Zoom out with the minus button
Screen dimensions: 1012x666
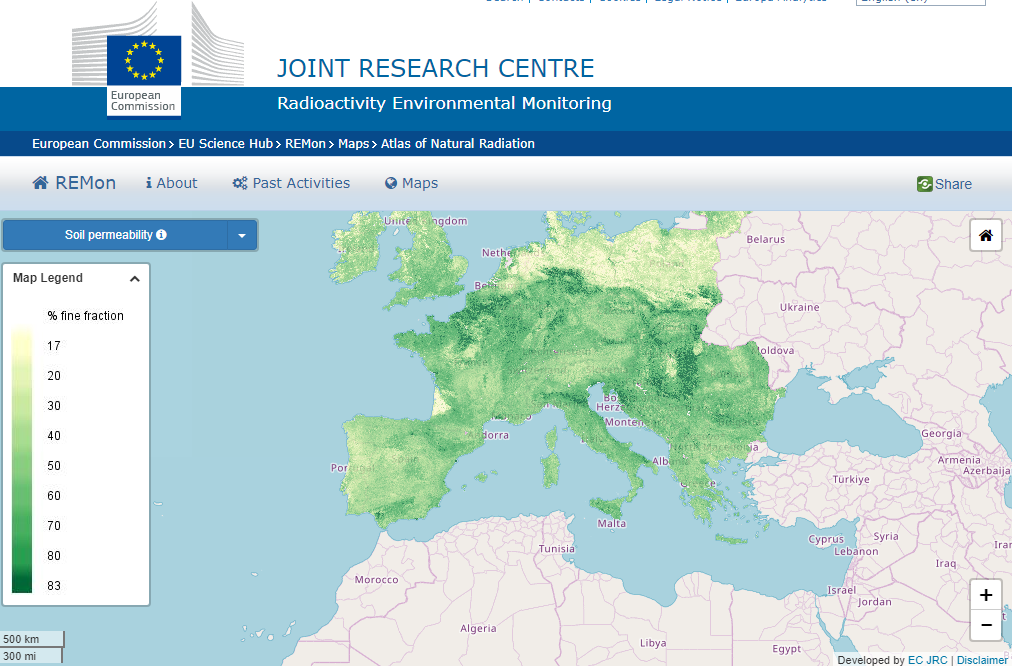[x=986, y=625]
